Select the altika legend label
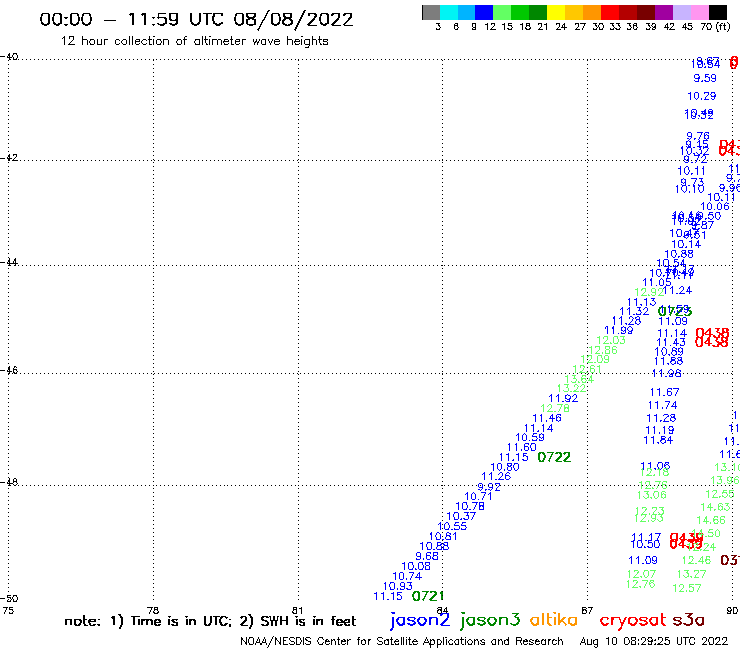Screen dimensions: 740x650 [x=554, y=620]
